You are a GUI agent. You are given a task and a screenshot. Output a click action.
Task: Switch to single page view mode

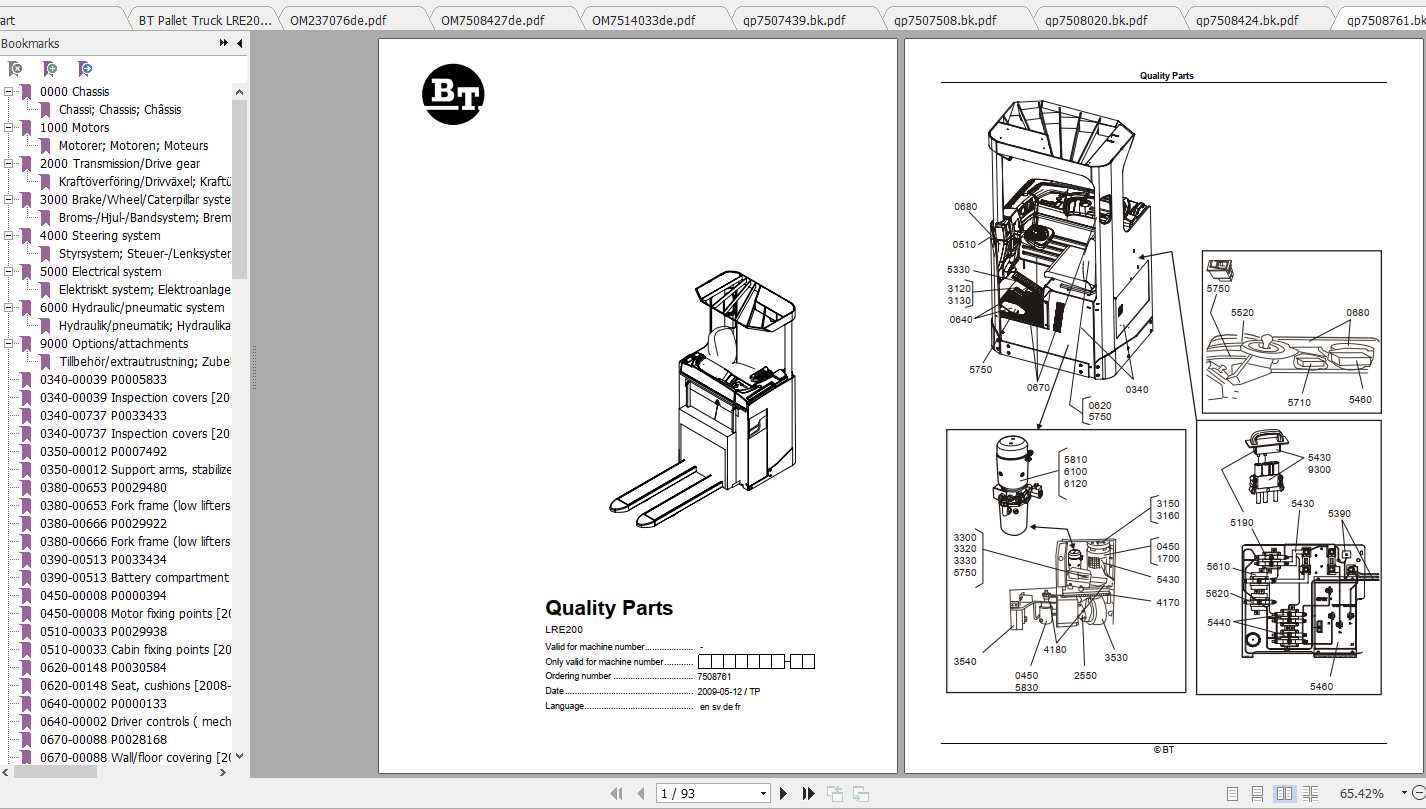[x=1232, y=794]
